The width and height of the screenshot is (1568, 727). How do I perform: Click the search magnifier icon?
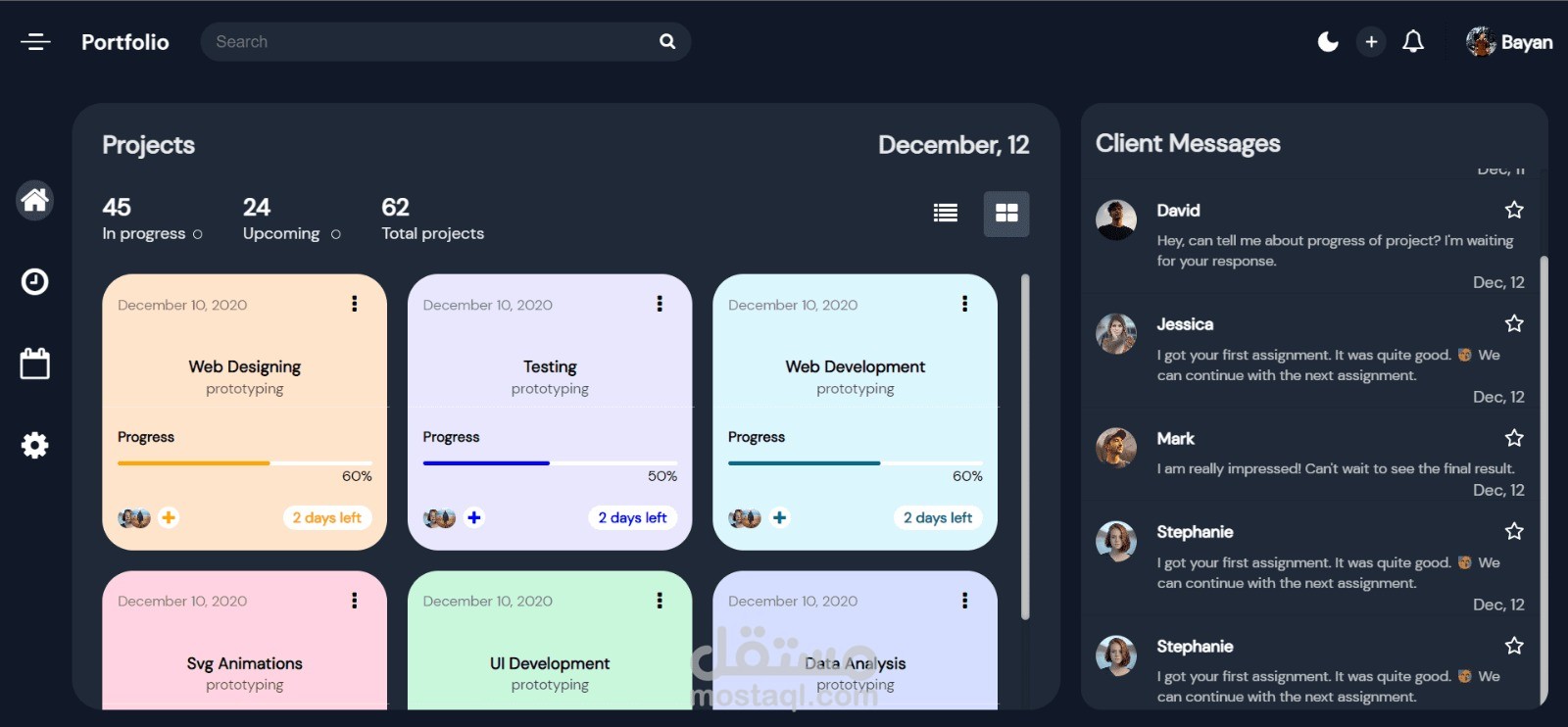tap(667, 41)
